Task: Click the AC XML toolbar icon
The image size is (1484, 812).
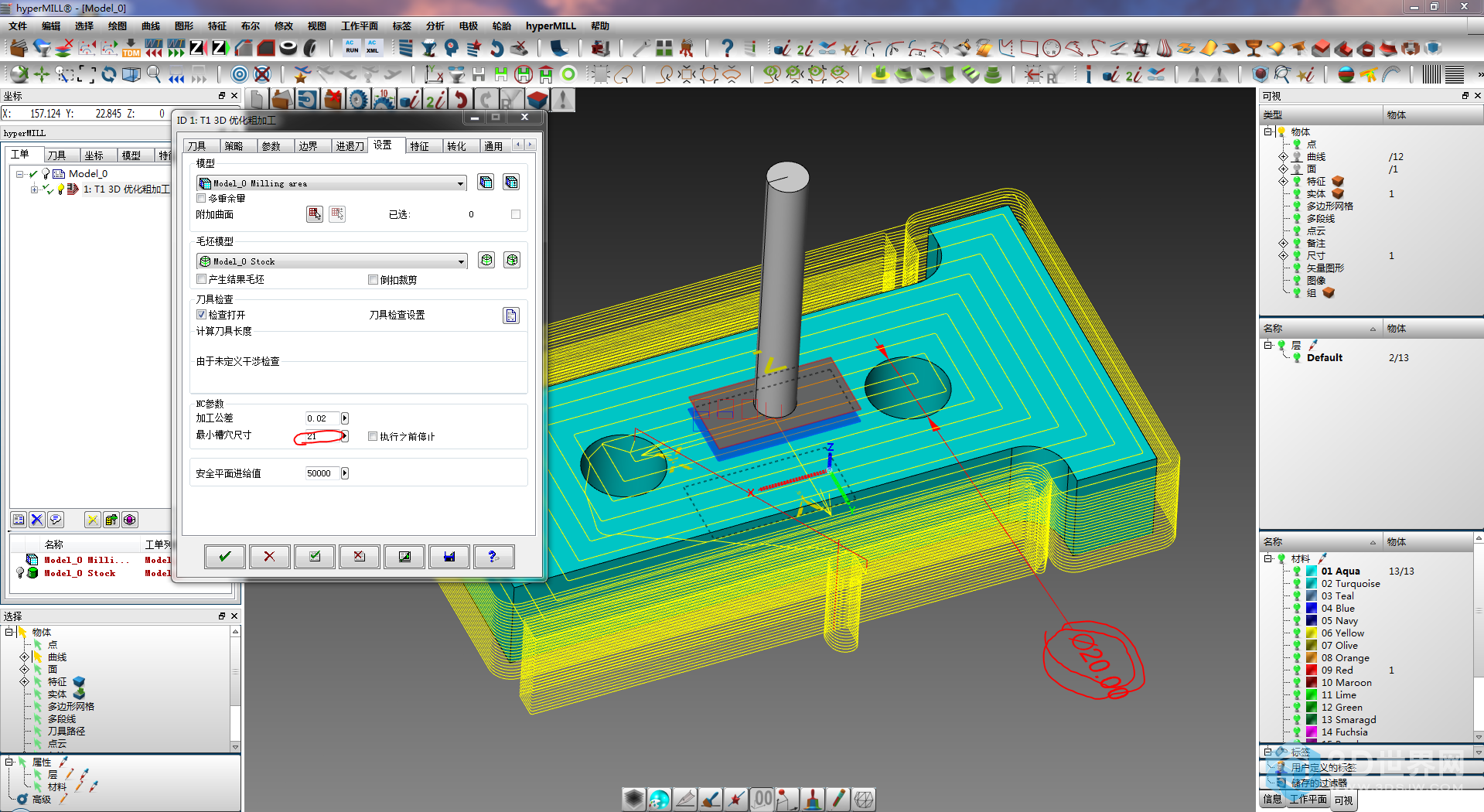Action: pyautogui.click(x=373, y=48)
